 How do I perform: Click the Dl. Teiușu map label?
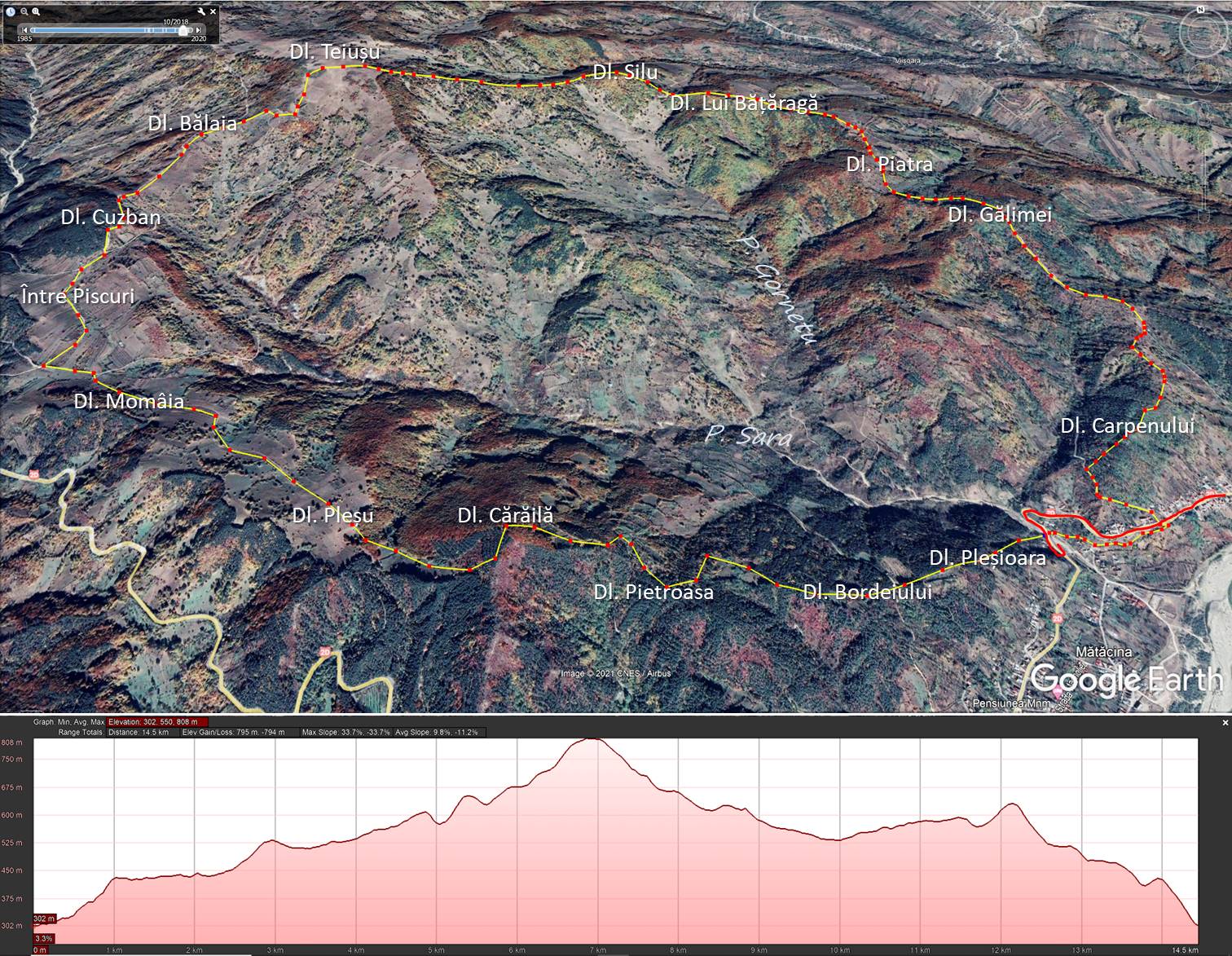[x=334, y=51]
